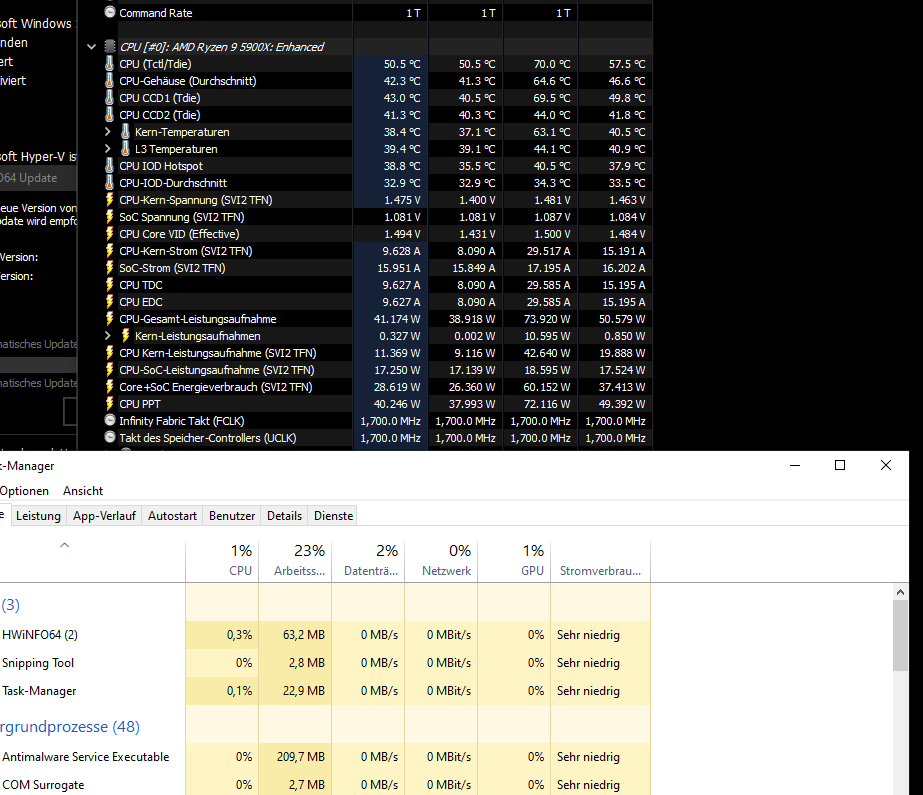Click the lightning icon of CPU-Kern-Spannung (SVI2 TFN)

click(x=109, y=199)
